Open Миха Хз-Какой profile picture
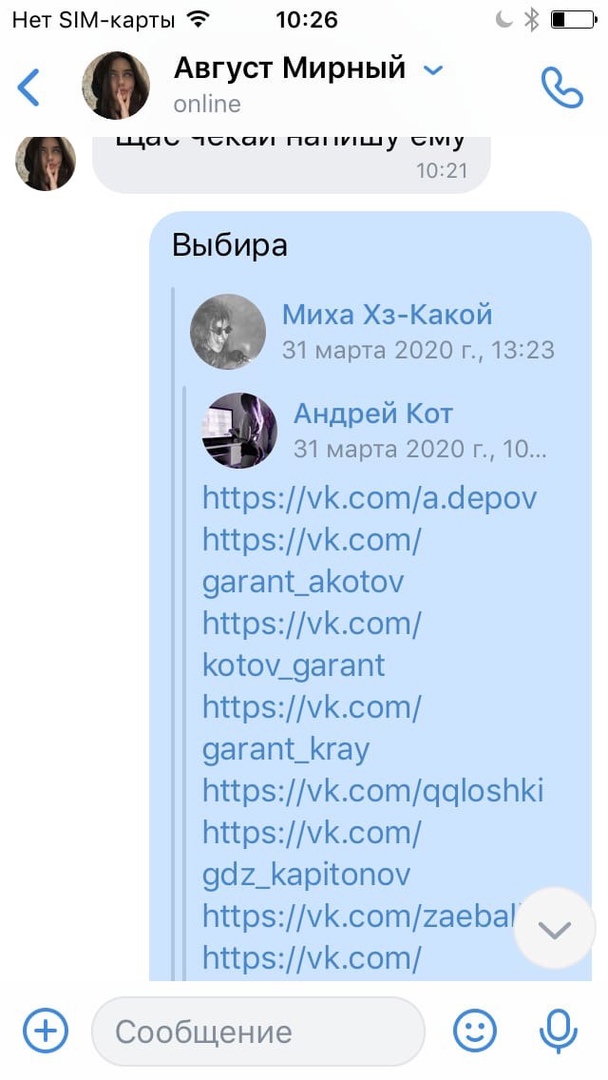This screenshot has width=608, height=1080. [x=228, y=332]
